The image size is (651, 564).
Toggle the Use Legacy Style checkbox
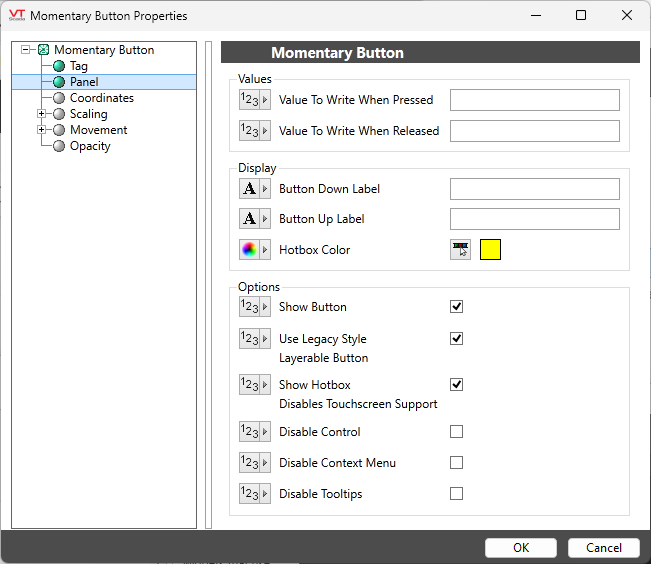click(x=456, y=339)
